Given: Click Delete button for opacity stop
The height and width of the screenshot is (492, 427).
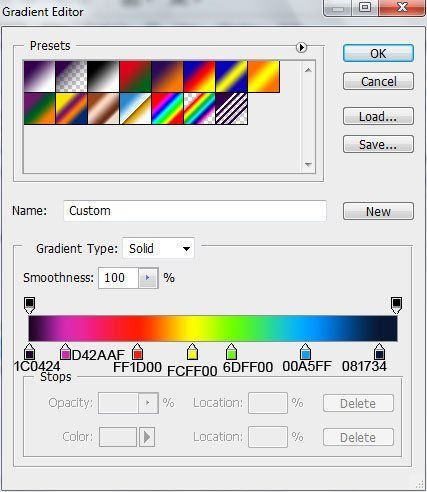Looking at the screenshot, I should tap(358, 403).
